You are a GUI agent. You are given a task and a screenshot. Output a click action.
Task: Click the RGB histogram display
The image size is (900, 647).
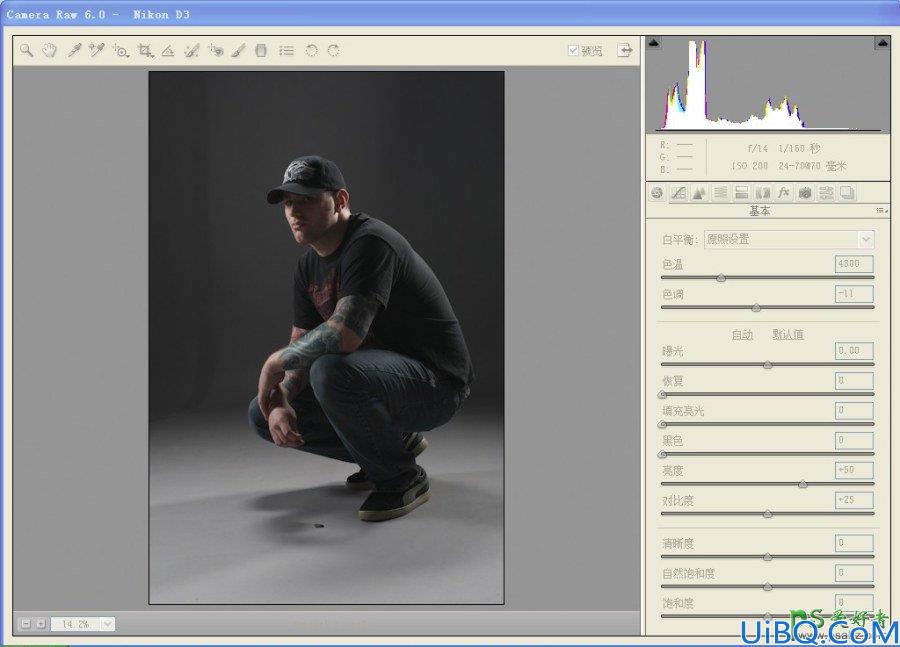pos(768,84)
